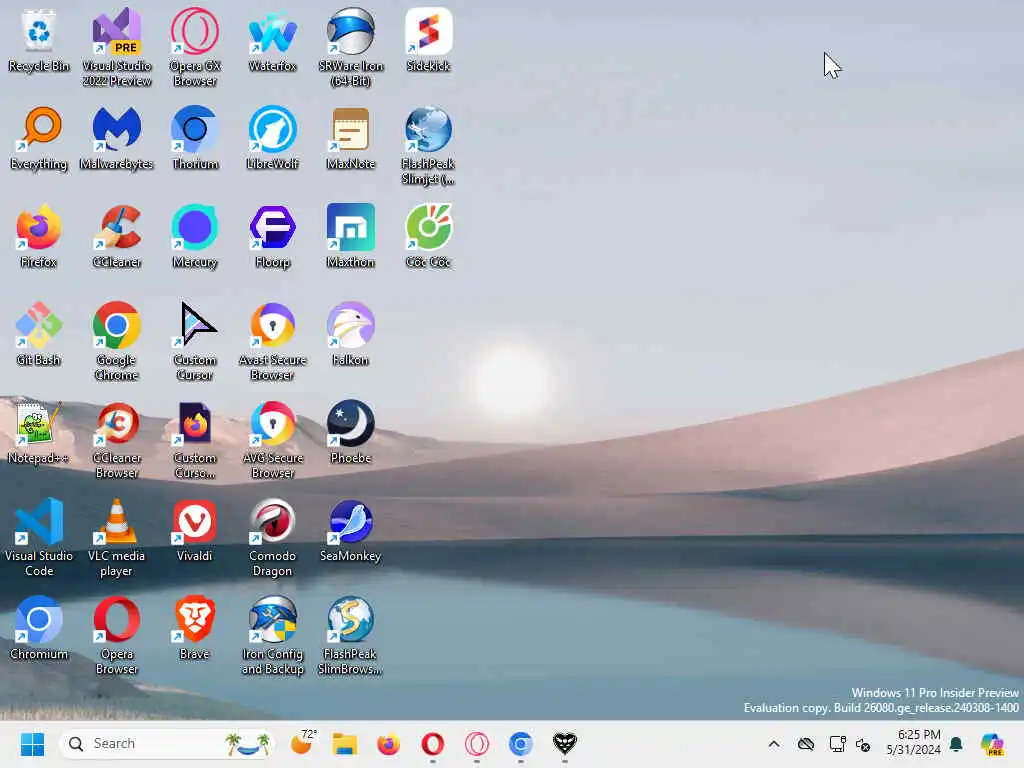Select the SeaMonkey desktop icon
Image resolution: width=1024 pixels, height=768 pixels.
pos(351,530)
